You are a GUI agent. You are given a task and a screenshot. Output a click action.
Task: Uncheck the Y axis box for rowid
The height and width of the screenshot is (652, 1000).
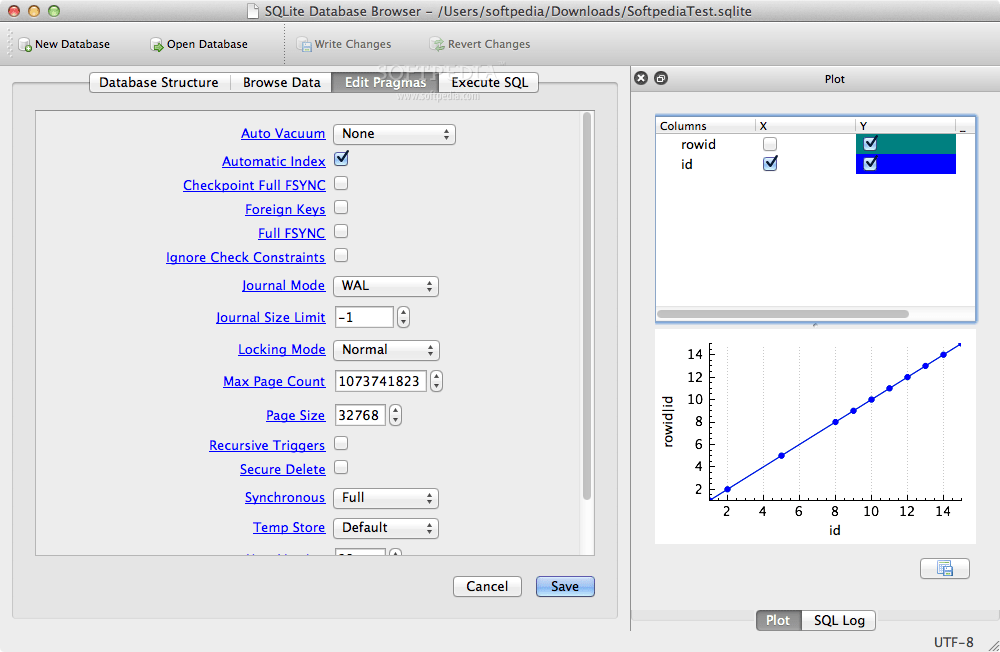click(x=870, y=144)
